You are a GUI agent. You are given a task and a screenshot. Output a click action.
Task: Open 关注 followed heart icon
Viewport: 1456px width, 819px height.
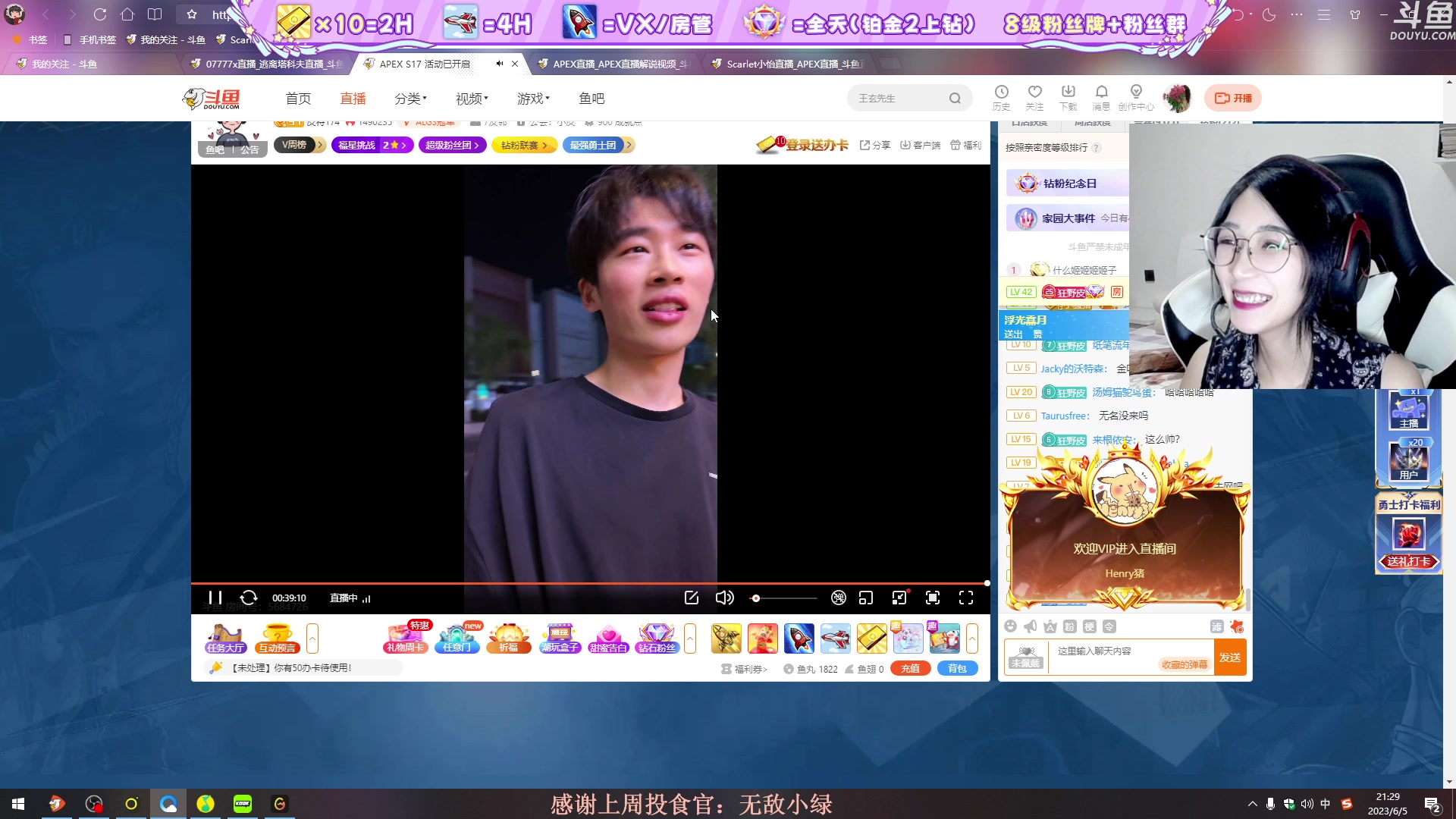pos(1034,98)
